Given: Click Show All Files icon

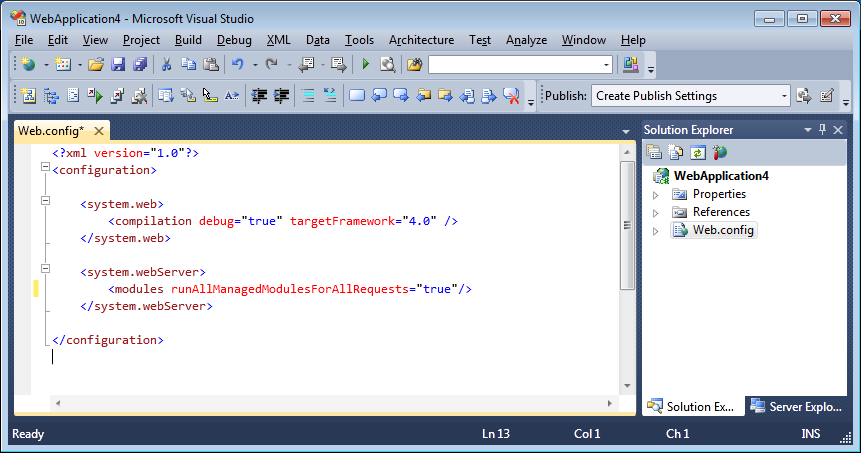Looking at the screenshot, I should [676, 153].
